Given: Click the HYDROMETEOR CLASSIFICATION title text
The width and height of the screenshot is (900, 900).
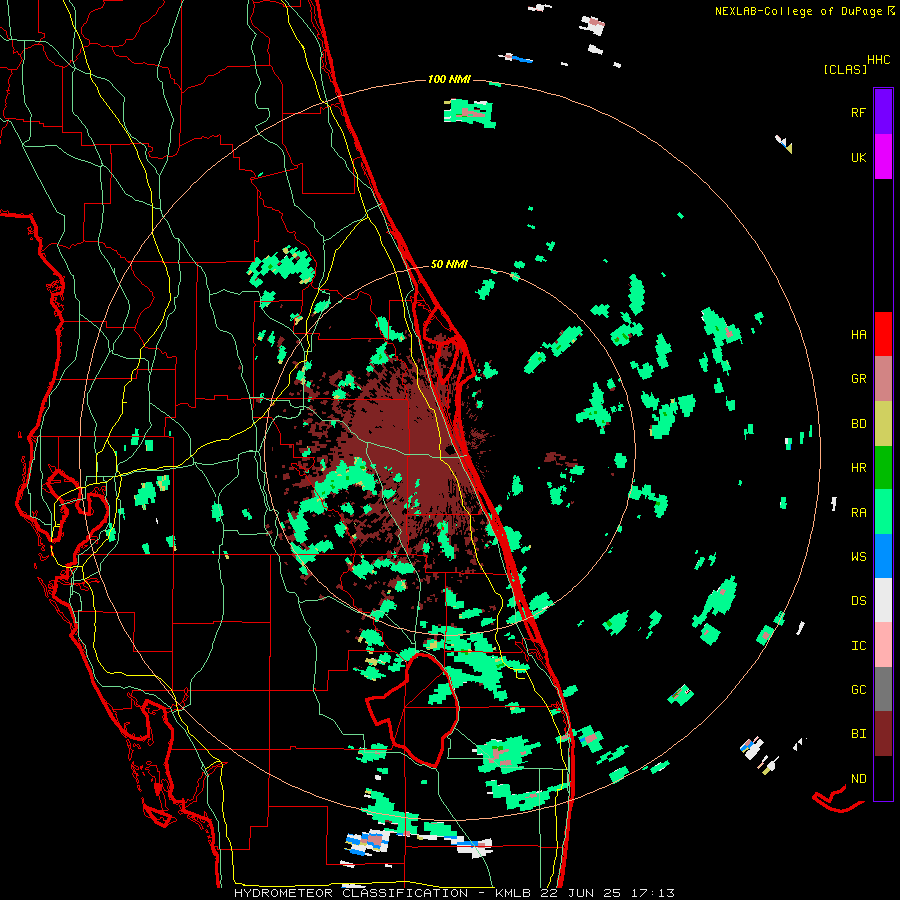Looking at the screenshot, I should pos(351,893).
